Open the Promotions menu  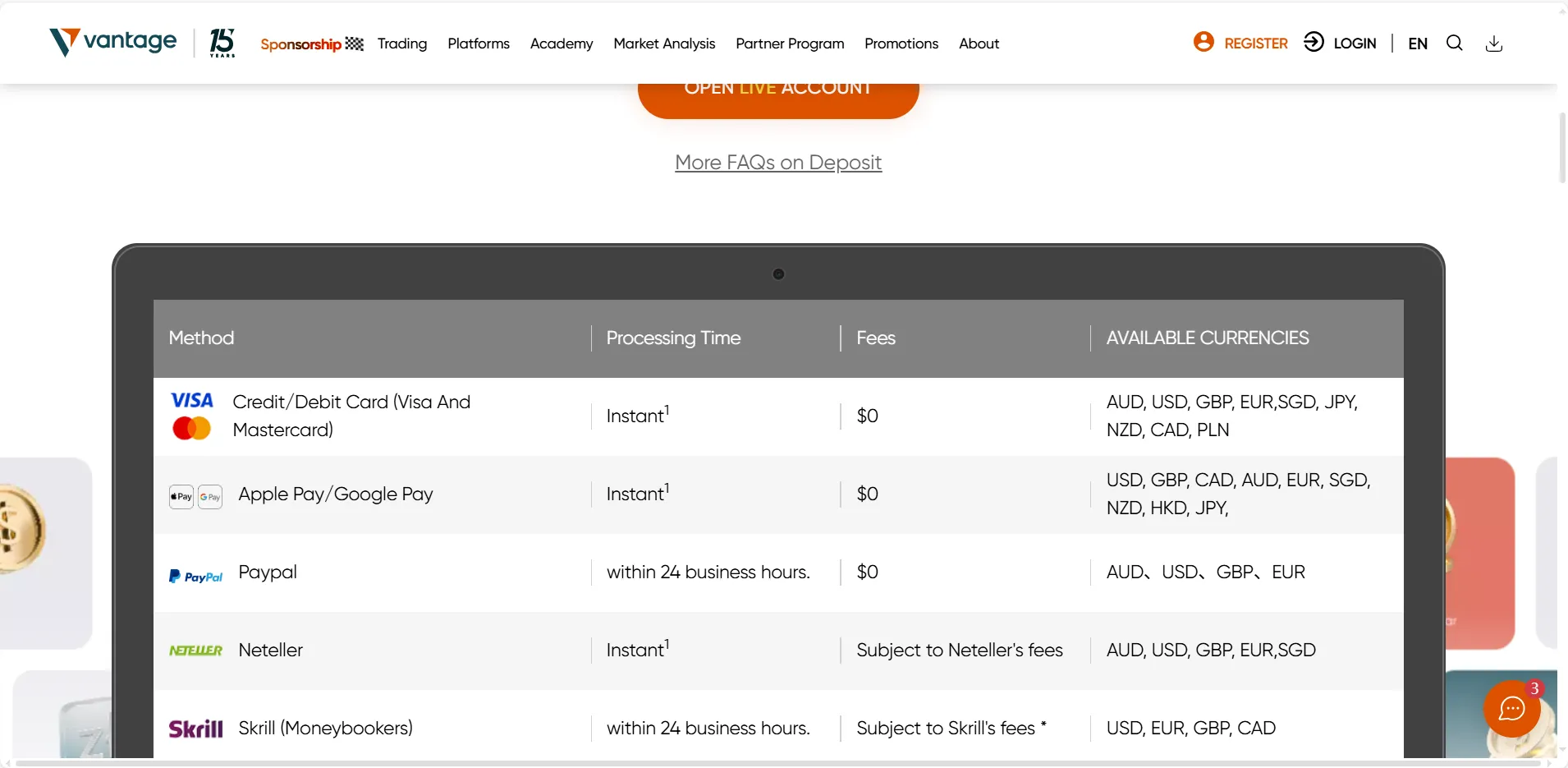coord(901,44)
